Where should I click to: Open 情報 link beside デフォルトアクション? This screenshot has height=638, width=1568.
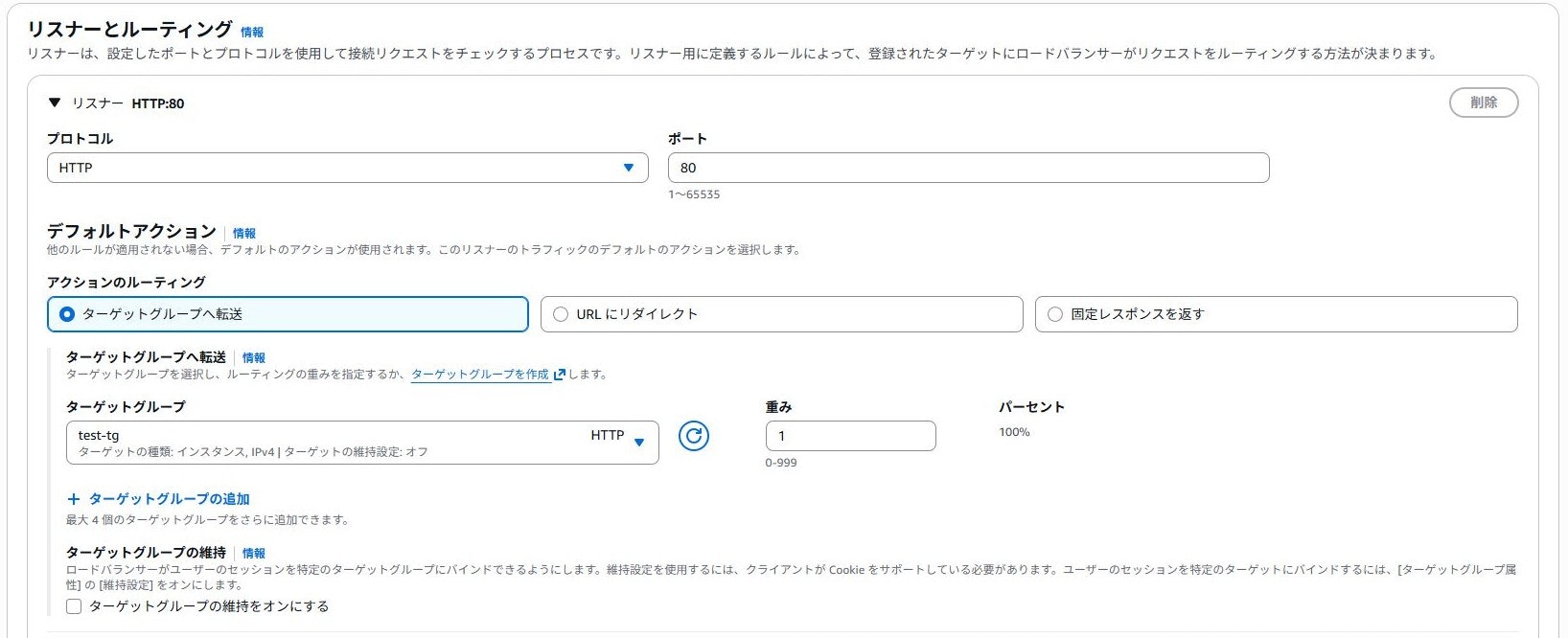point(244,234)
